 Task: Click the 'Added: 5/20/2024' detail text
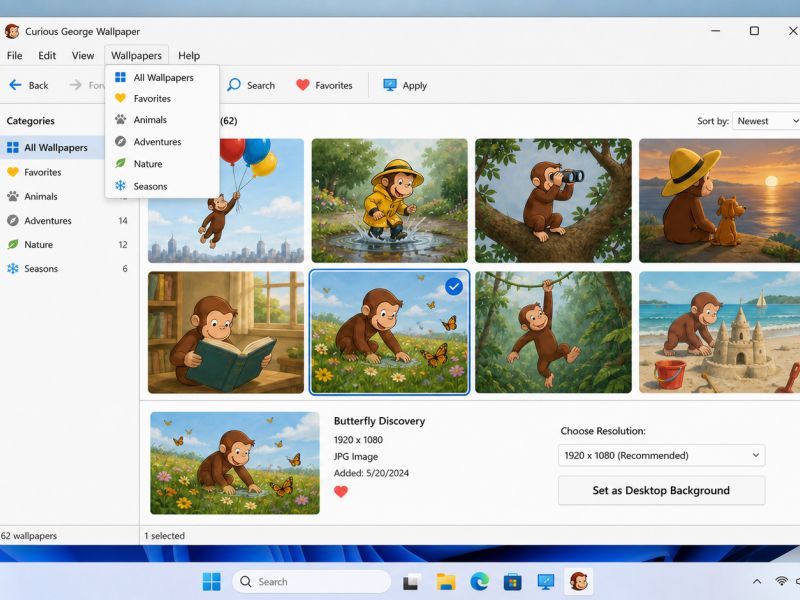click(371, 473)
